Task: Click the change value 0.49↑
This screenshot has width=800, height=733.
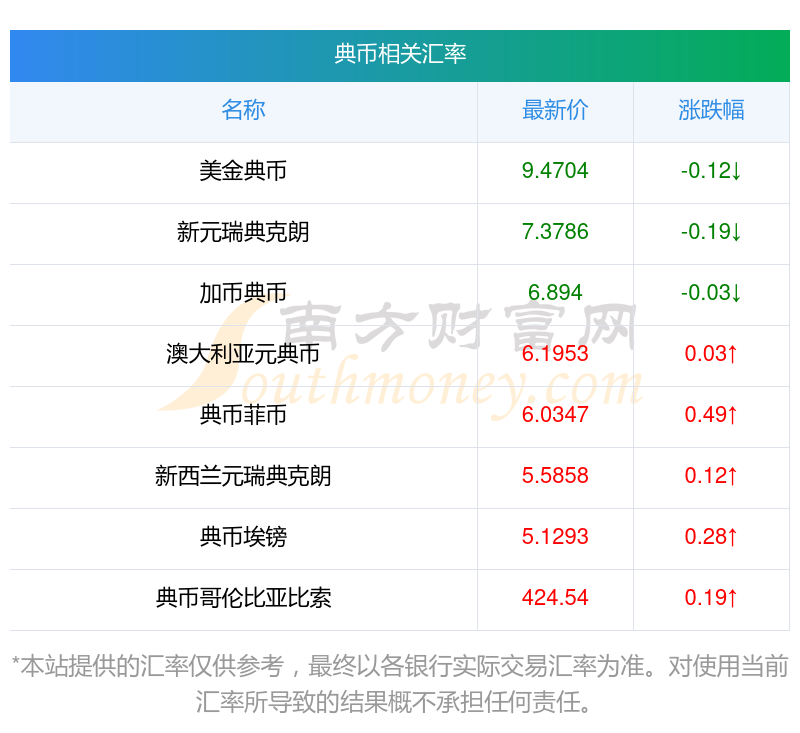Action: [x=711, y=415]
